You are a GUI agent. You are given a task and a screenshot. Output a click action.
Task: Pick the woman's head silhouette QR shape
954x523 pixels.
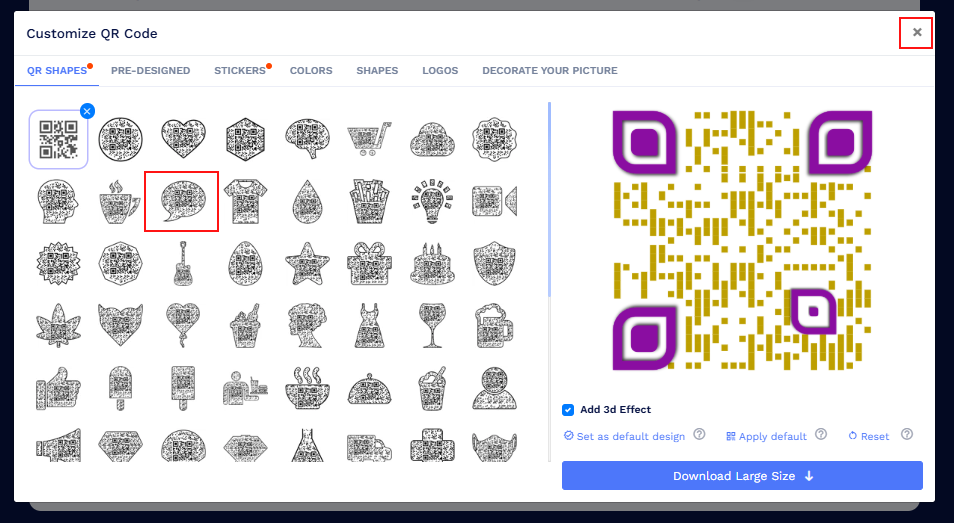[308, 326]
